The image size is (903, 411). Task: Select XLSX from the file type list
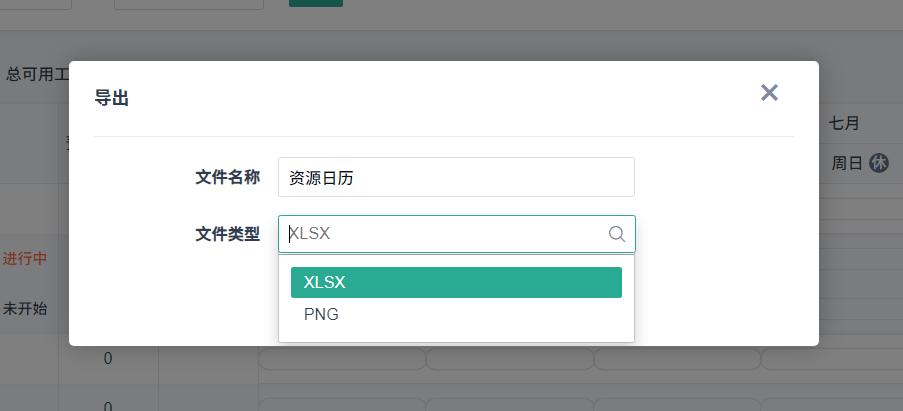tap(456, 282)
